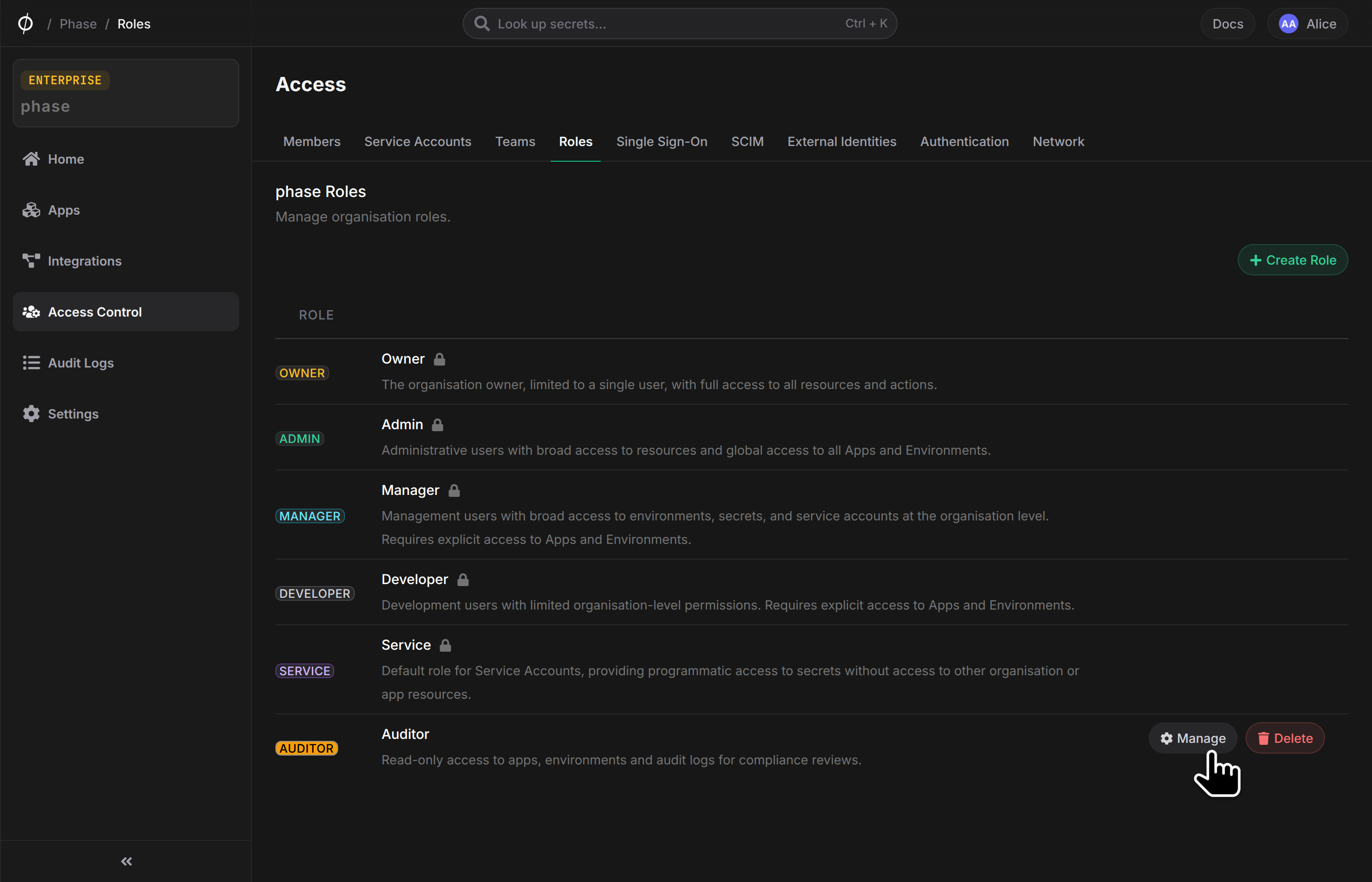Click the OWNER role badge
This screenshot has height=882, width=1372.
pyautogui.click(x=302, y=373)
